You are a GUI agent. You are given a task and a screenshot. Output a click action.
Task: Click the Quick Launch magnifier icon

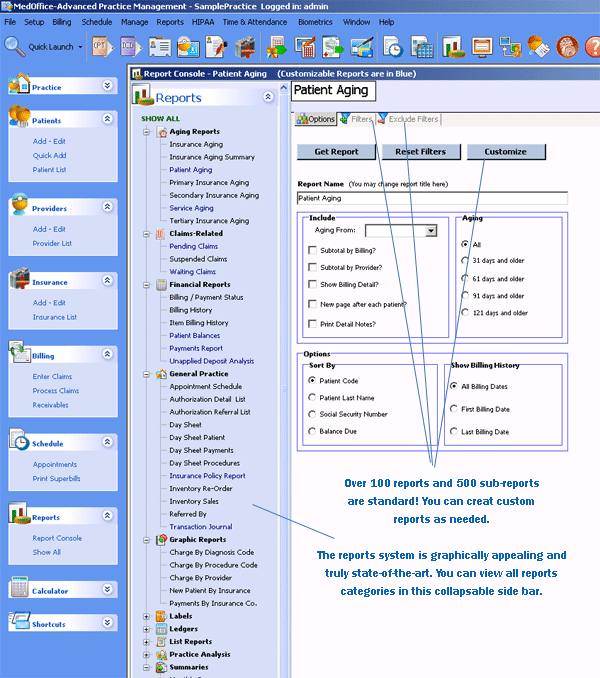tap(15, 46)
